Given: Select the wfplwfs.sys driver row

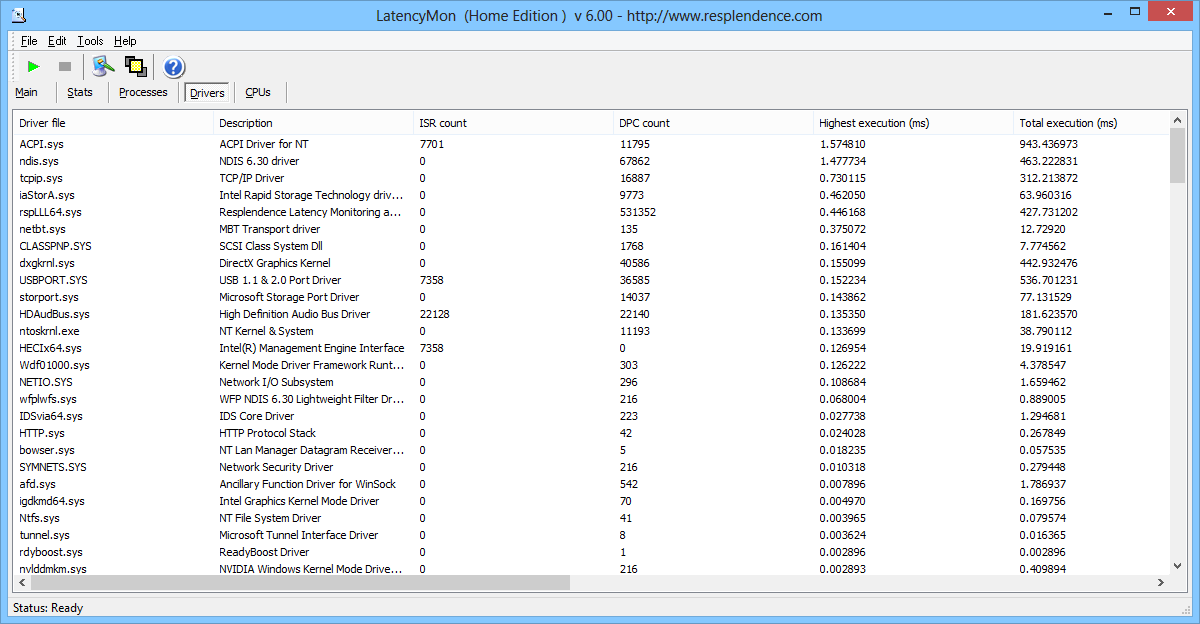Looking at the screenshot, I should click(591, 399).
